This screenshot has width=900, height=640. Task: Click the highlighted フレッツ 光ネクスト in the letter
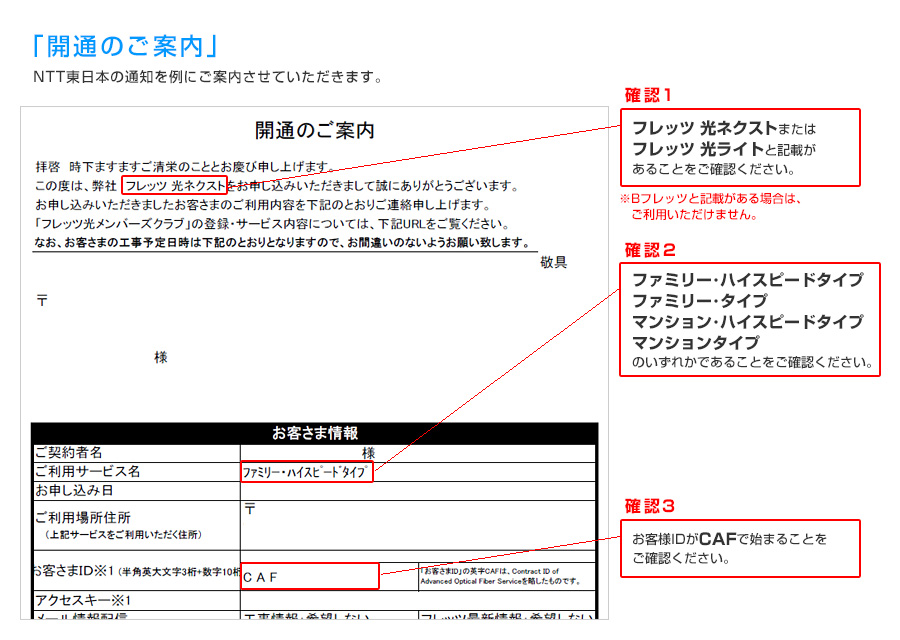tap(174, 185)
